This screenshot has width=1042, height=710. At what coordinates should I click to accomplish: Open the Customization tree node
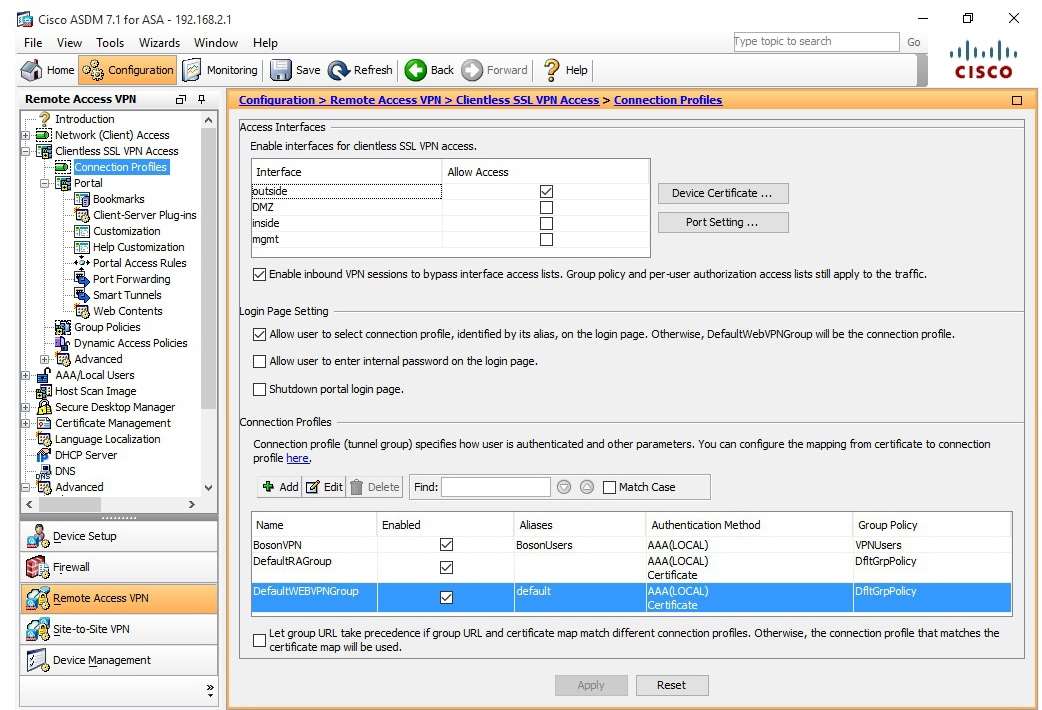pyautogui.click(x=126, y=231)
